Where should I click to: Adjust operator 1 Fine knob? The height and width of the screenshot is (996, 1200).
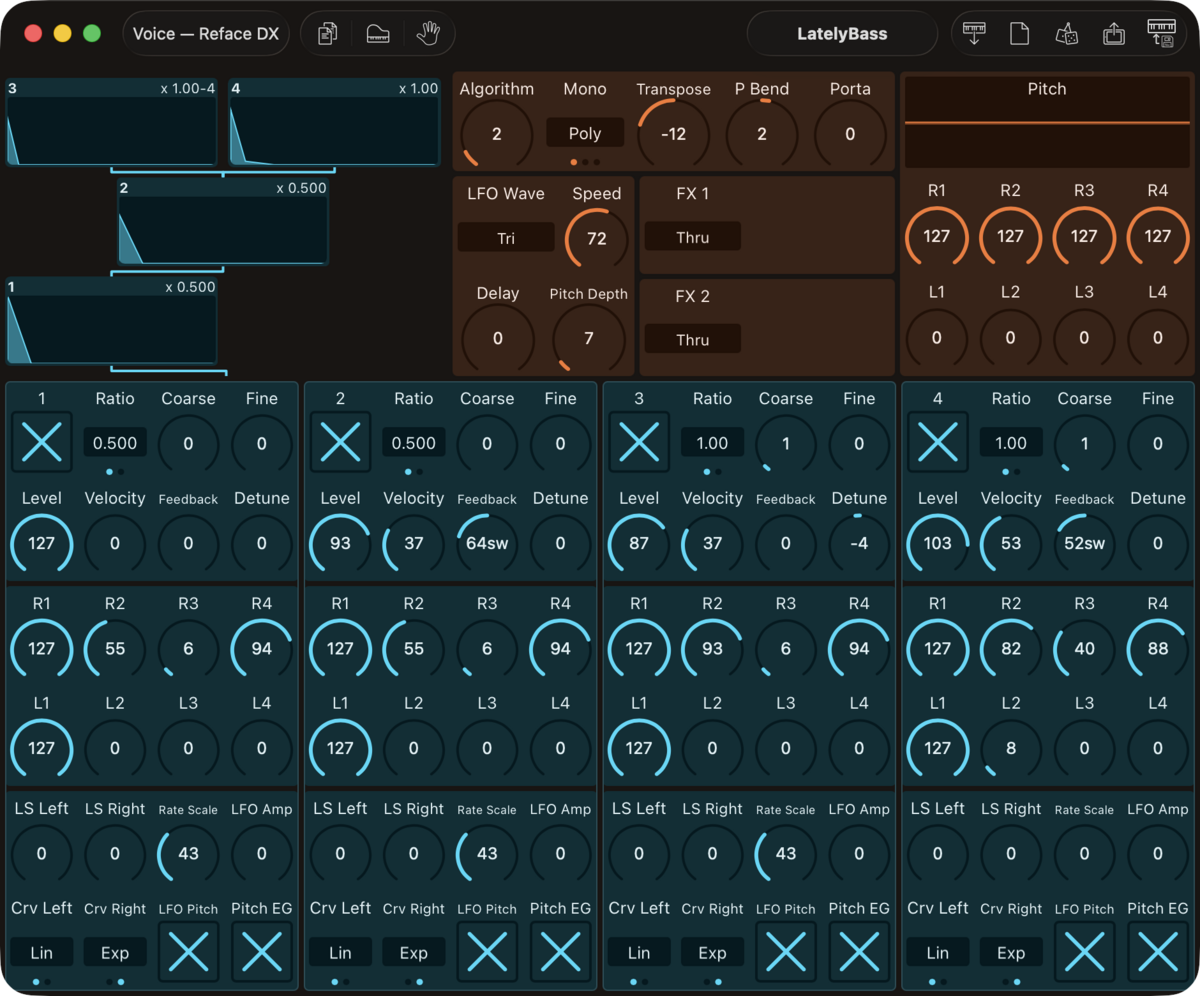(262, 443)
